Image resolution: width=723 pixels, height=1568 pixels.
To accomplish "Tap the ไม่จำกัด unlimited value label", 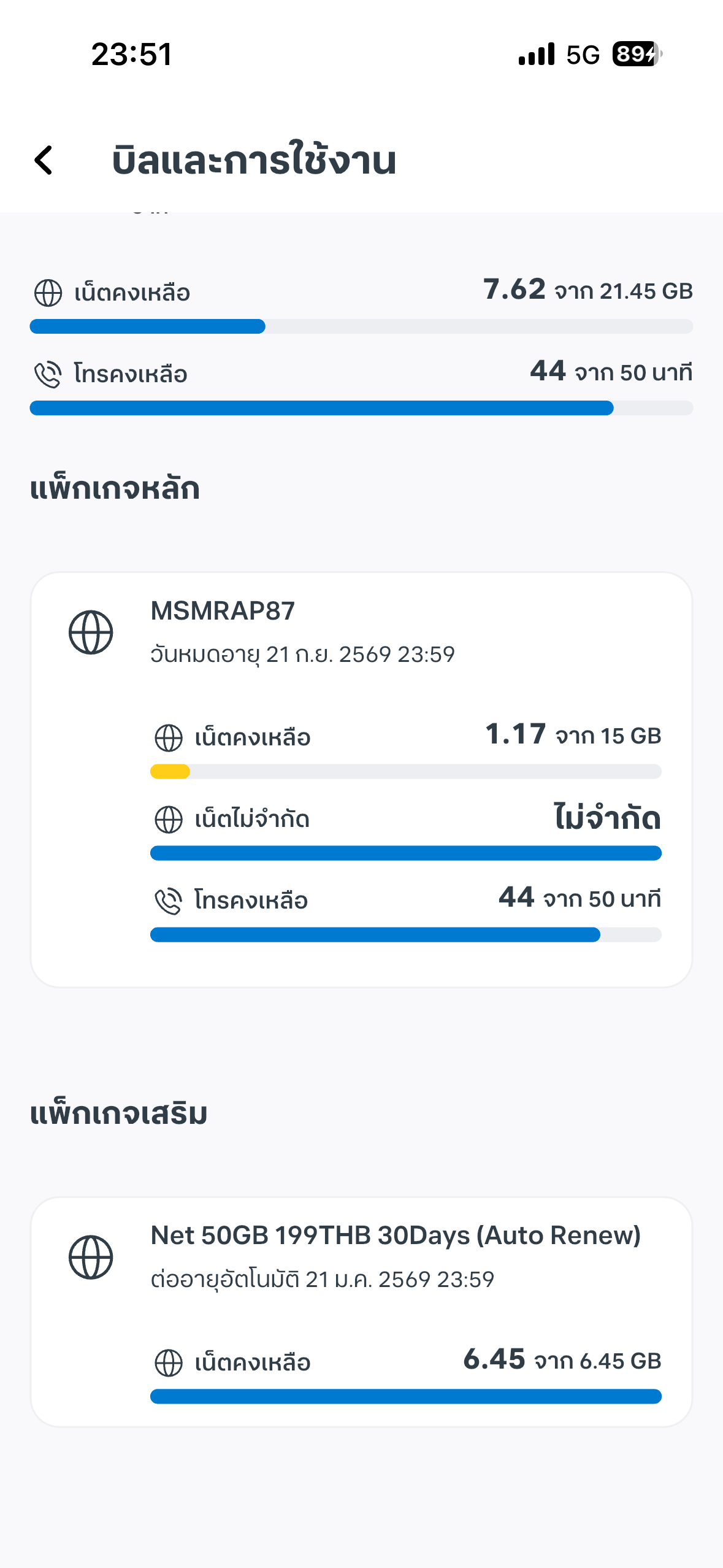I will pyautogui.click(x=607, y=818).
